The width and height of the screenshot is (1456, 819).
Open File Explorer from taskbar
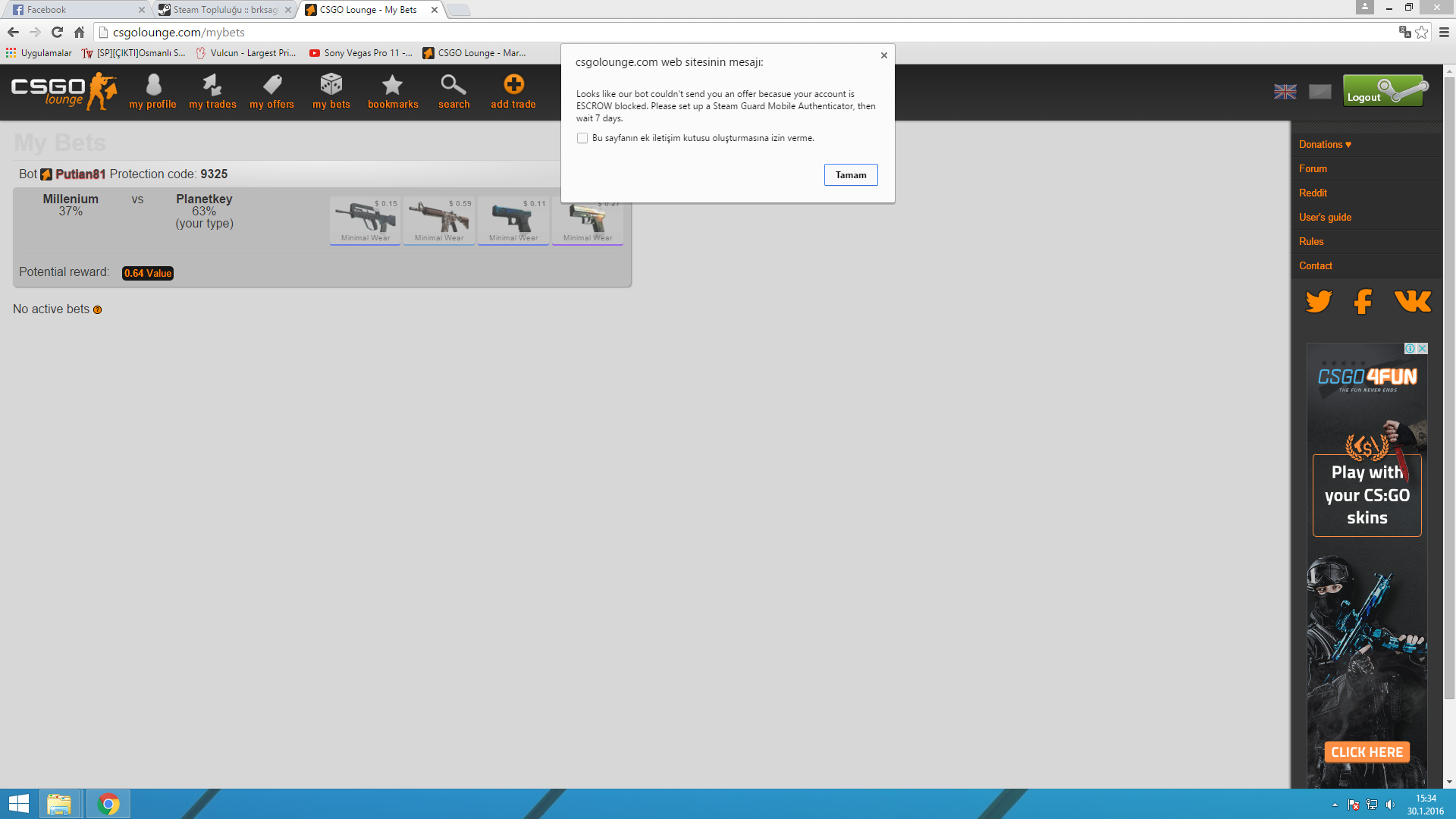pos(59,804)
